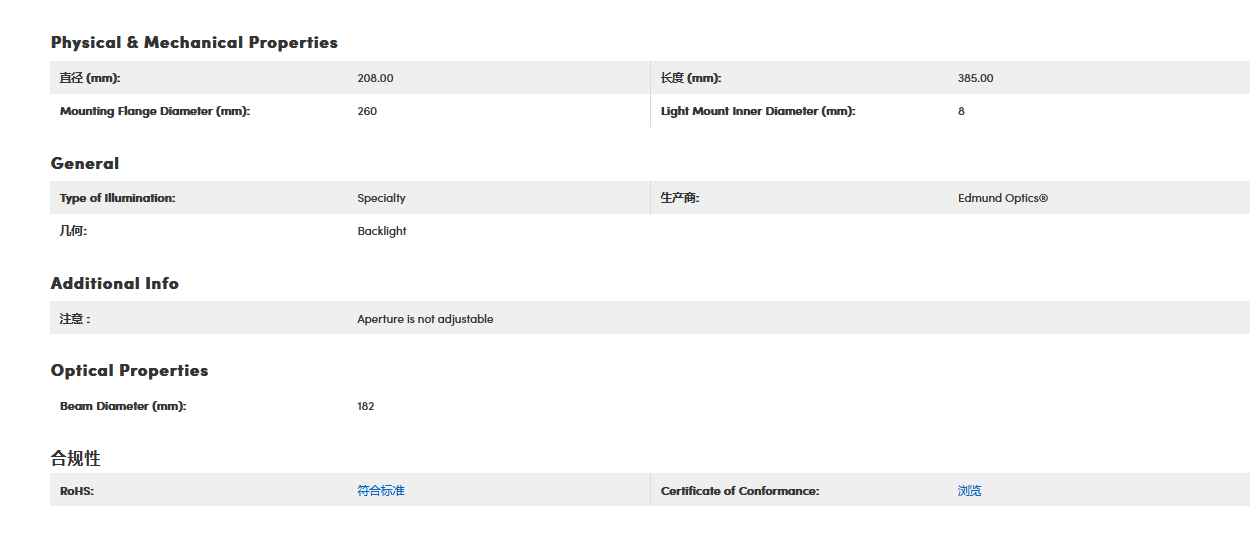Click the Type of Illumination label
Viewport: 1256px width, 537px height.
117,198
